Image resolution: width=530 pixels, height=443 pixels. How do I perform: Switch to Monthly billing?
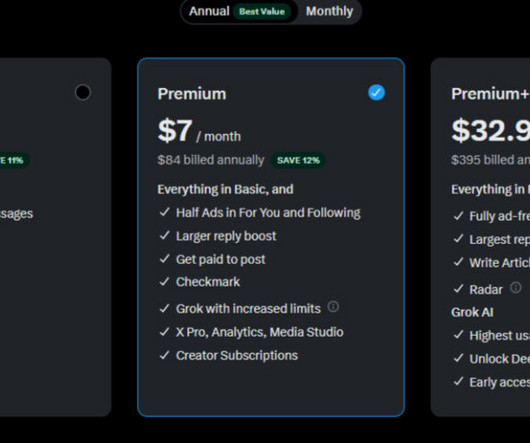(x=329, y=11)
